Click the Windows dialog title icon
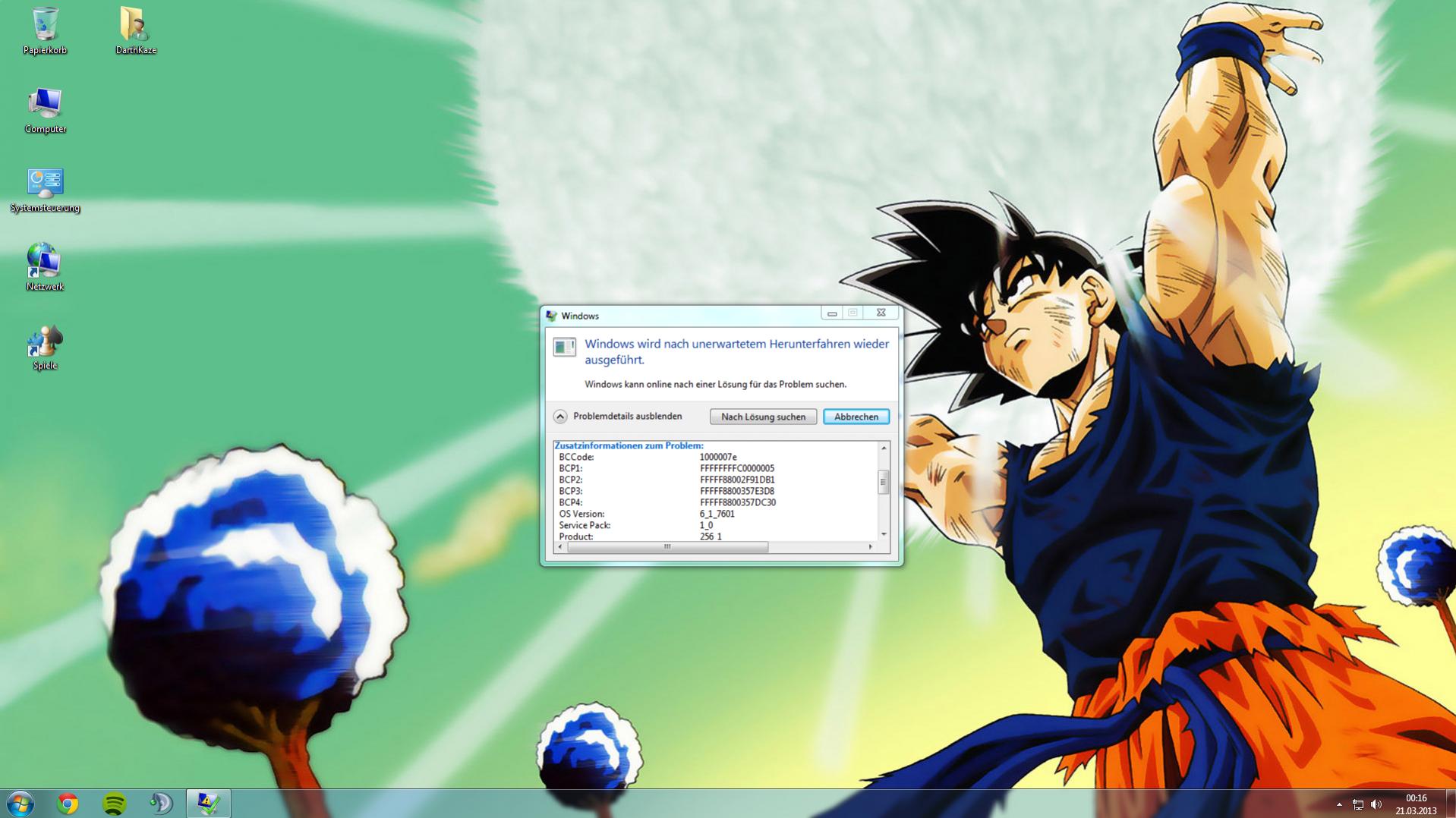The height and width of the screenshot is (818, 1456). click(x=552, y=316)
